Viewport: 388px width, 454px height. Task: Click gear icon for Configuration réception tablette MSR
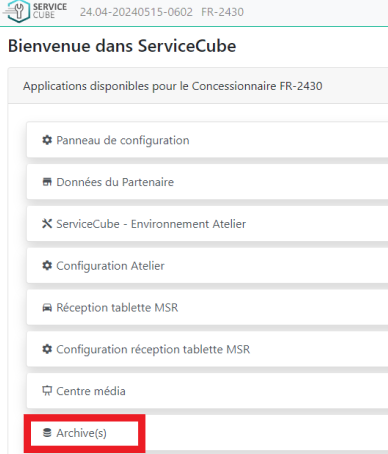point(47,349)
